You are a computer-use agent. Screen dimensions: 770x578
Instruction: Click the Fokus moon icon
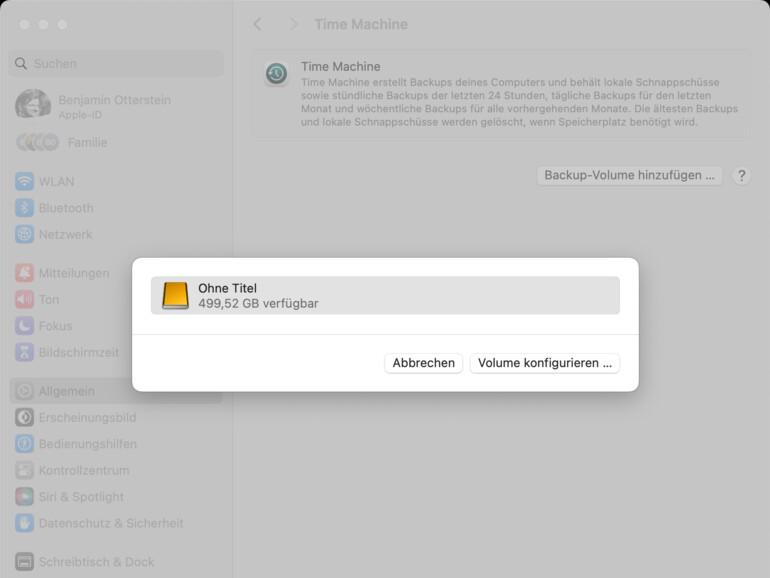click(24, 326)
